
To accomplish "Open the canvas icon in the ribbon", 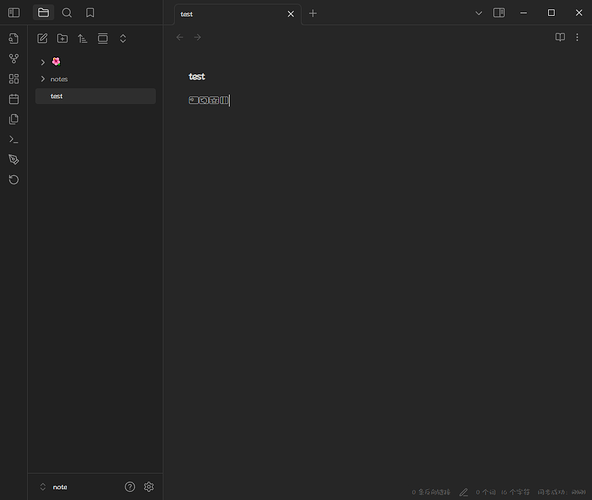I will pyautogui.click(x=14, y=79).
